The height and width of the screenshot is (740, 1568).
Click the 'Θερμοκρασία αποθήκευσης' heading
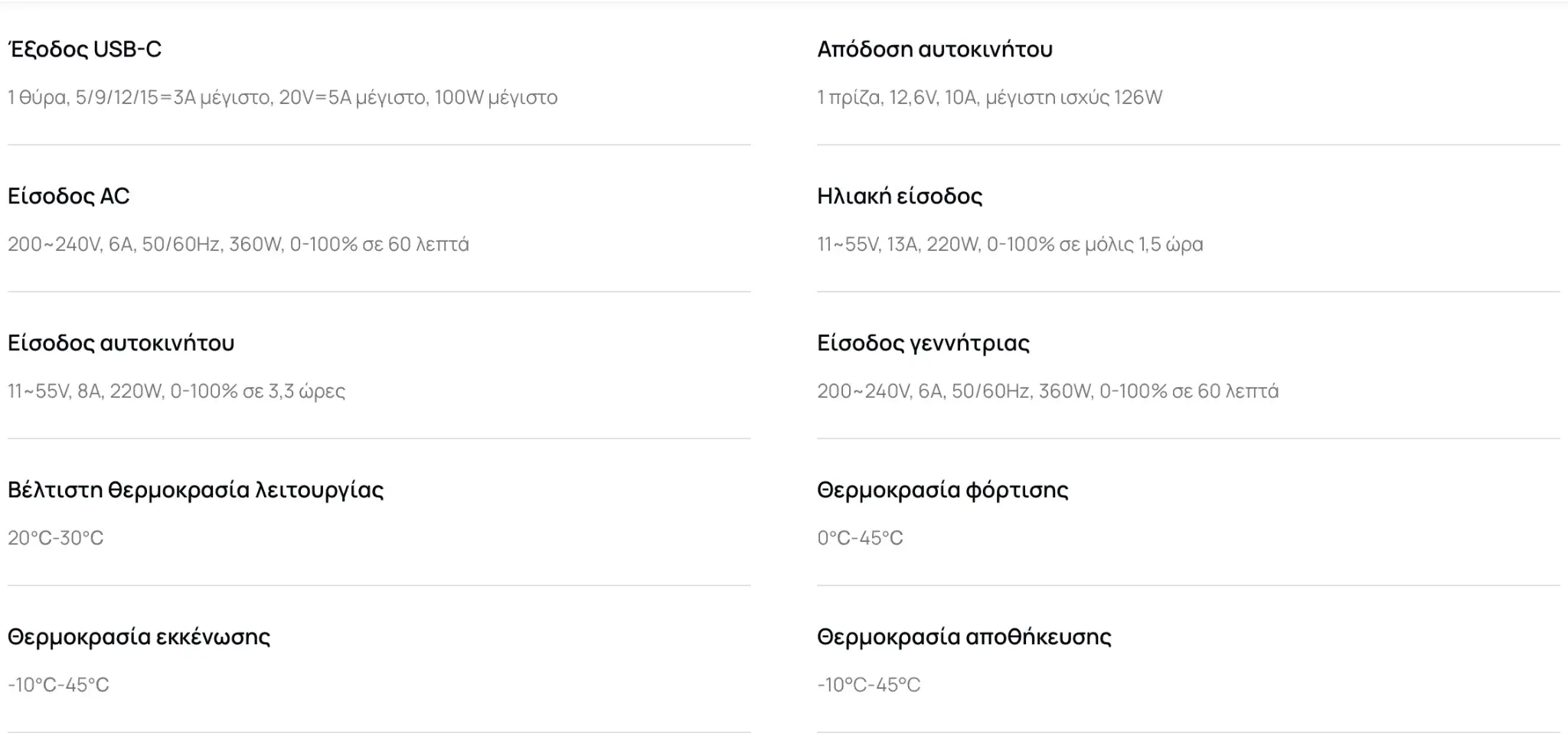pos(964,637)
